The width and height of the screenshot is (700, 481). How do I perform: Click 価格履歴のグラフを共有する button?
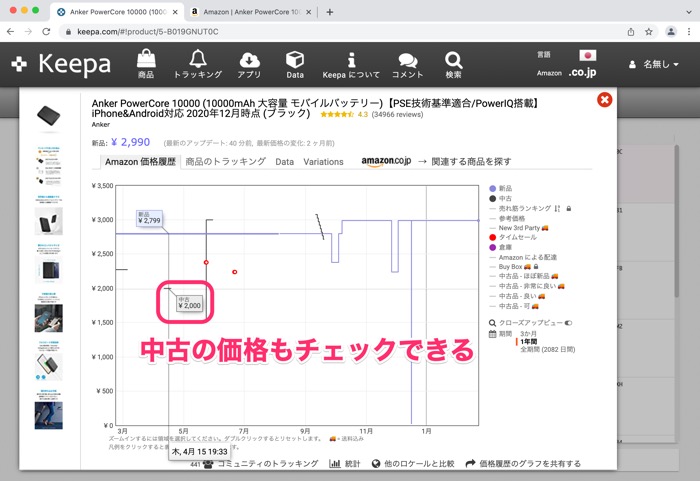click(523, 464)
